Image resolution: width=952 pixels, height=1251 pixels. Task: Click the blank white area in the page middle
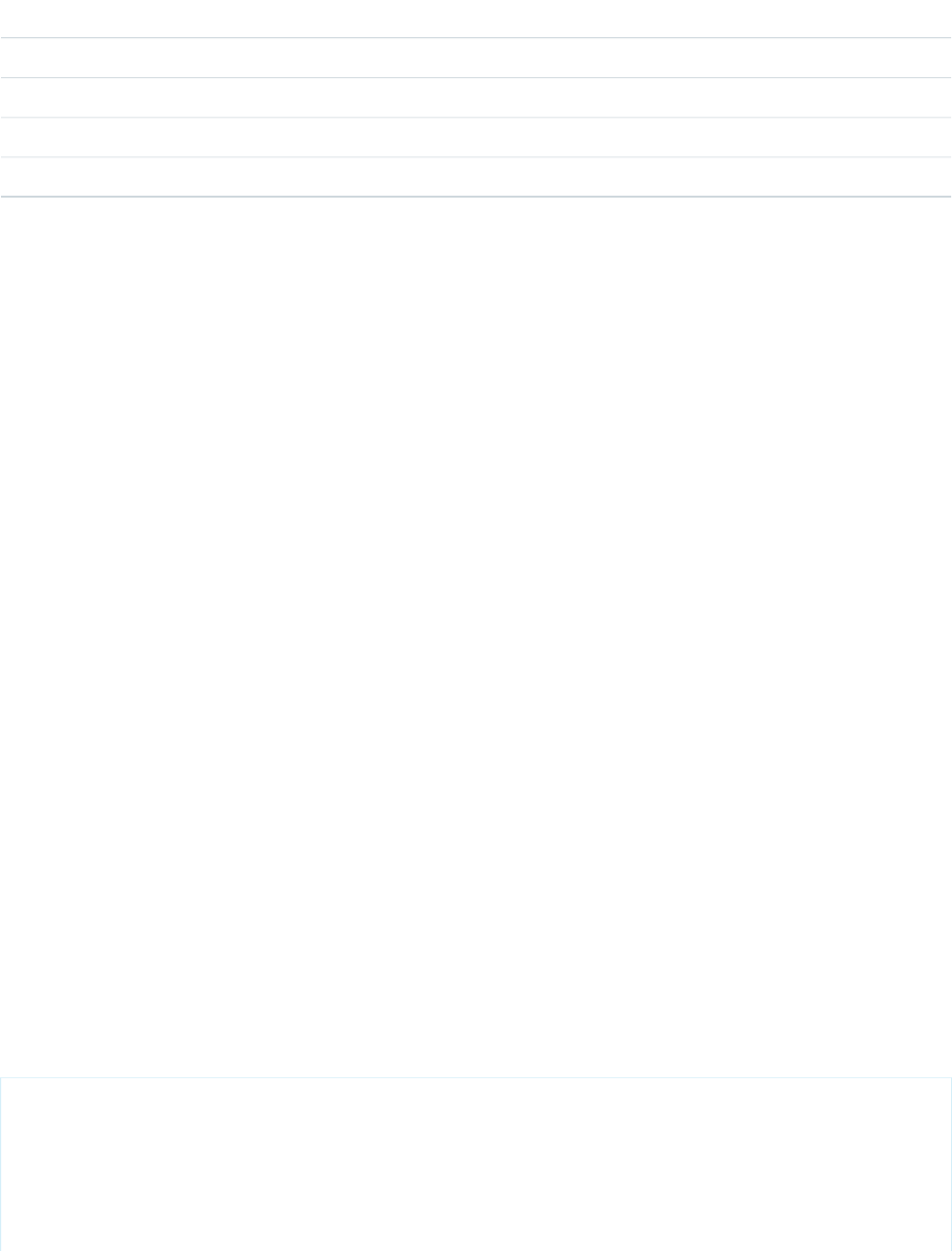476,635
